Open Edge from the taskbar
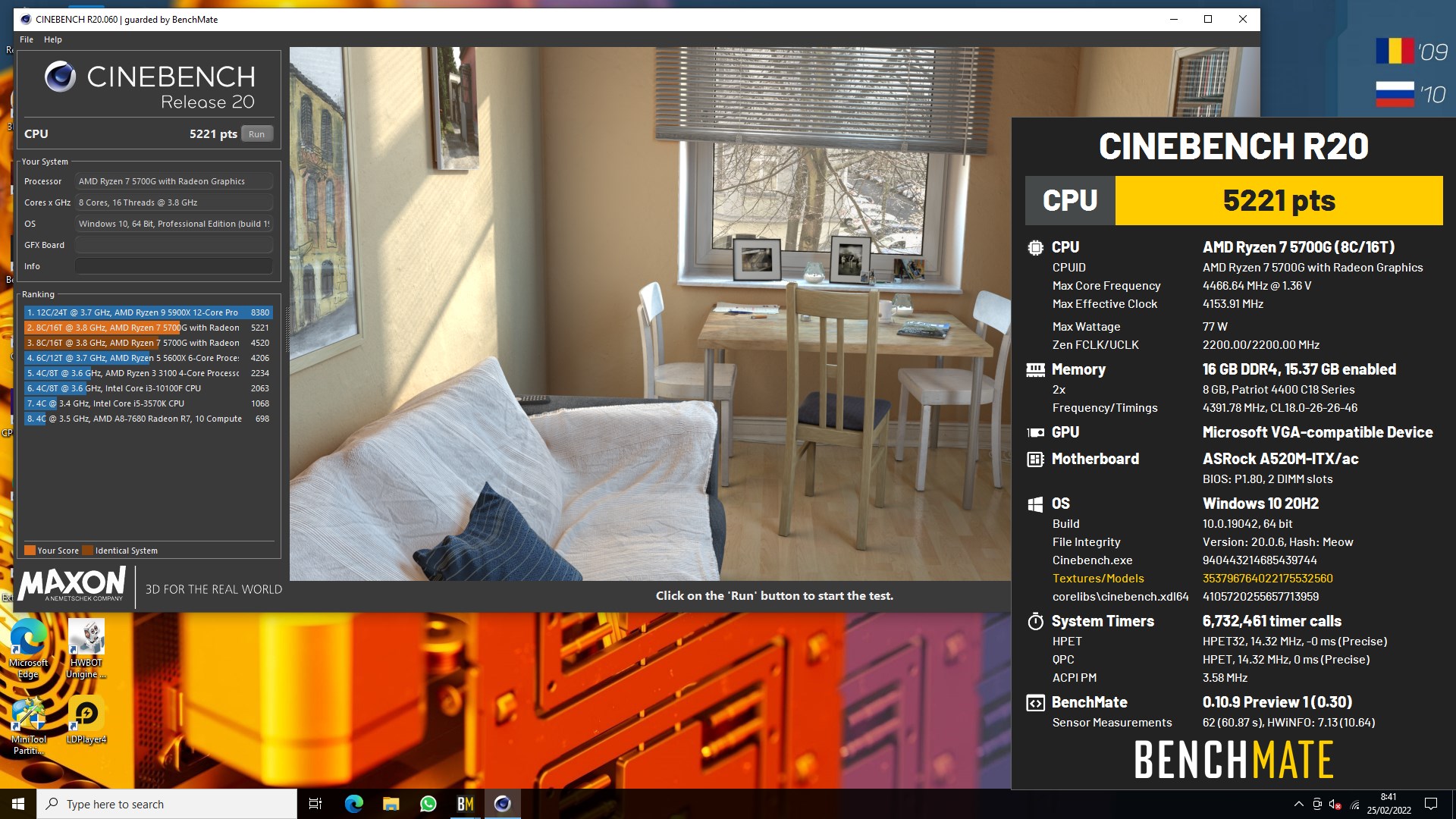This screenshot has height=819, width=1456. (353, 804)
